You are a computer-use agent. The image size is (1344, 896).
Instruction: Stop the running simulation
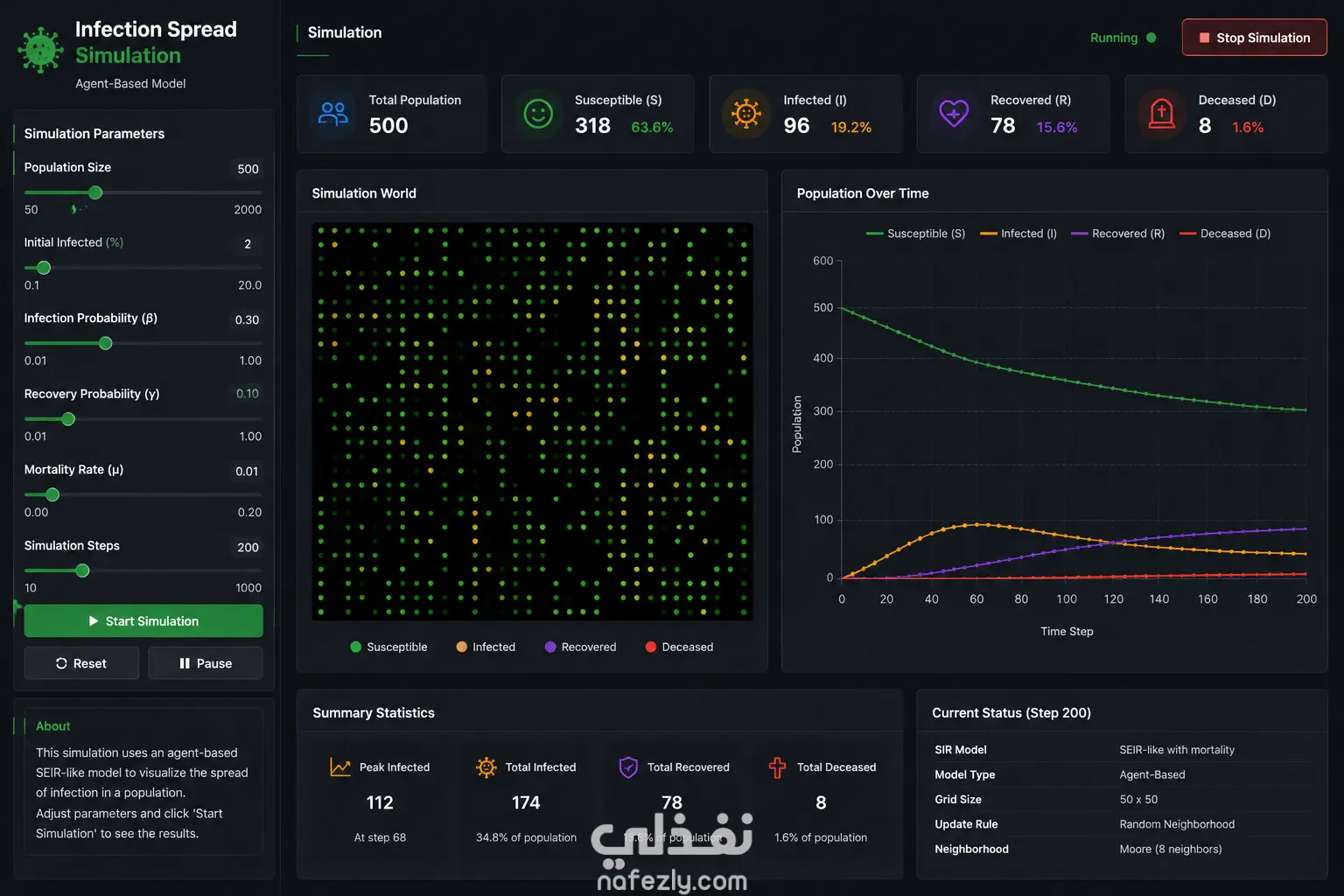(x=1254, y=38)
